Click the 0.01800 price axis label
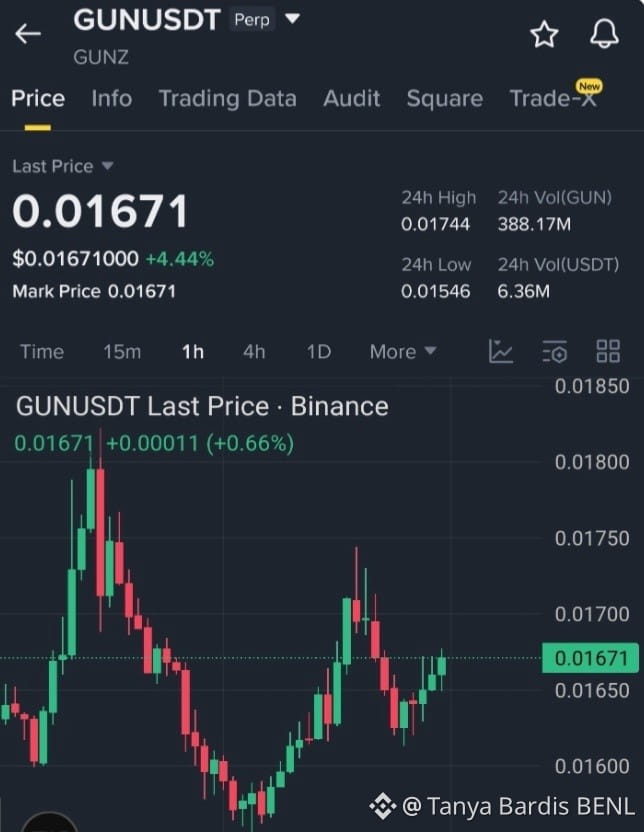This screenshot has width=644, height=832. click(592, 462)
